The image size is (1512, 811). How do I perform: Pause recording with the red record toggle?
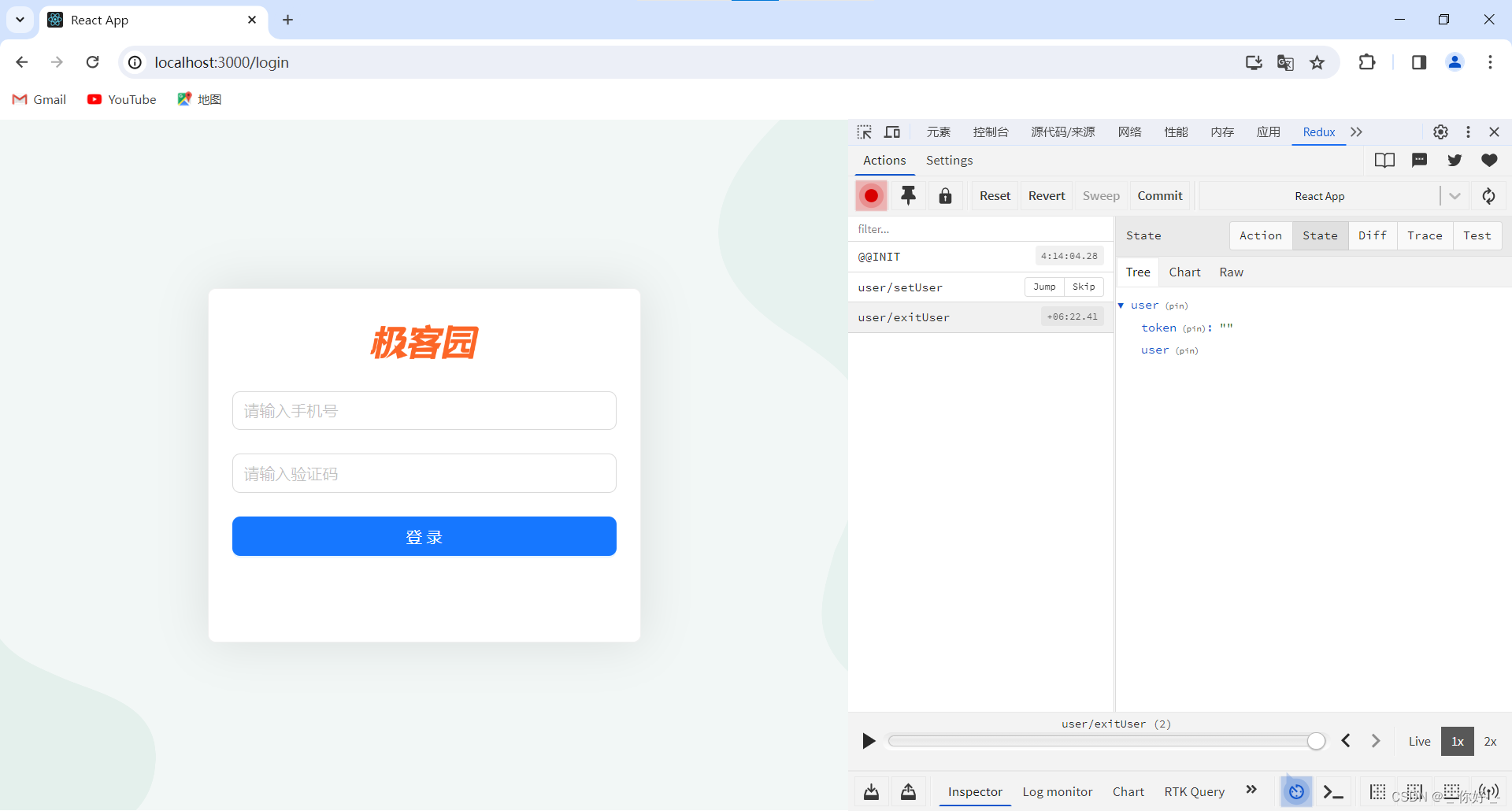(x=870, y=195)
